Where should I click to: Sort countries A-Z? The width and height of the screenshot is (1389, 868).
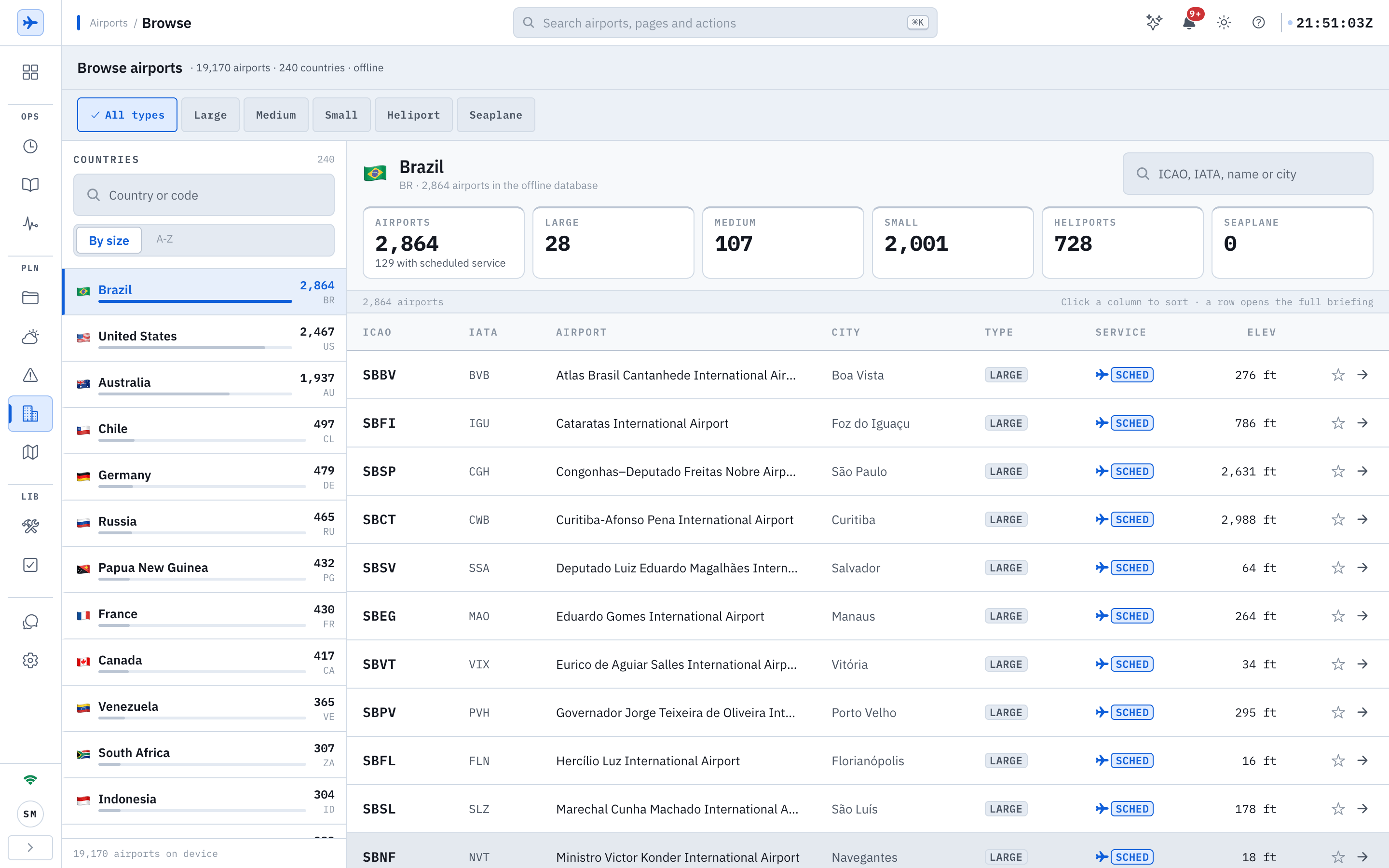point(164,239)
